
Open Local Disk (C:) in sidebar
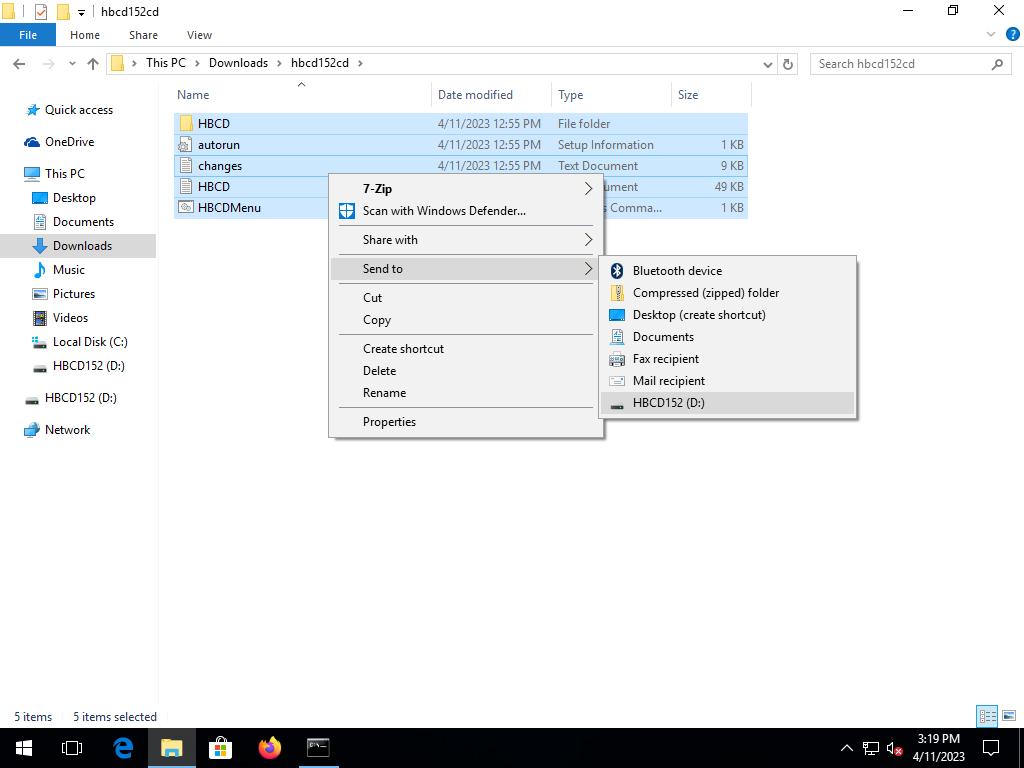point(90,342)
